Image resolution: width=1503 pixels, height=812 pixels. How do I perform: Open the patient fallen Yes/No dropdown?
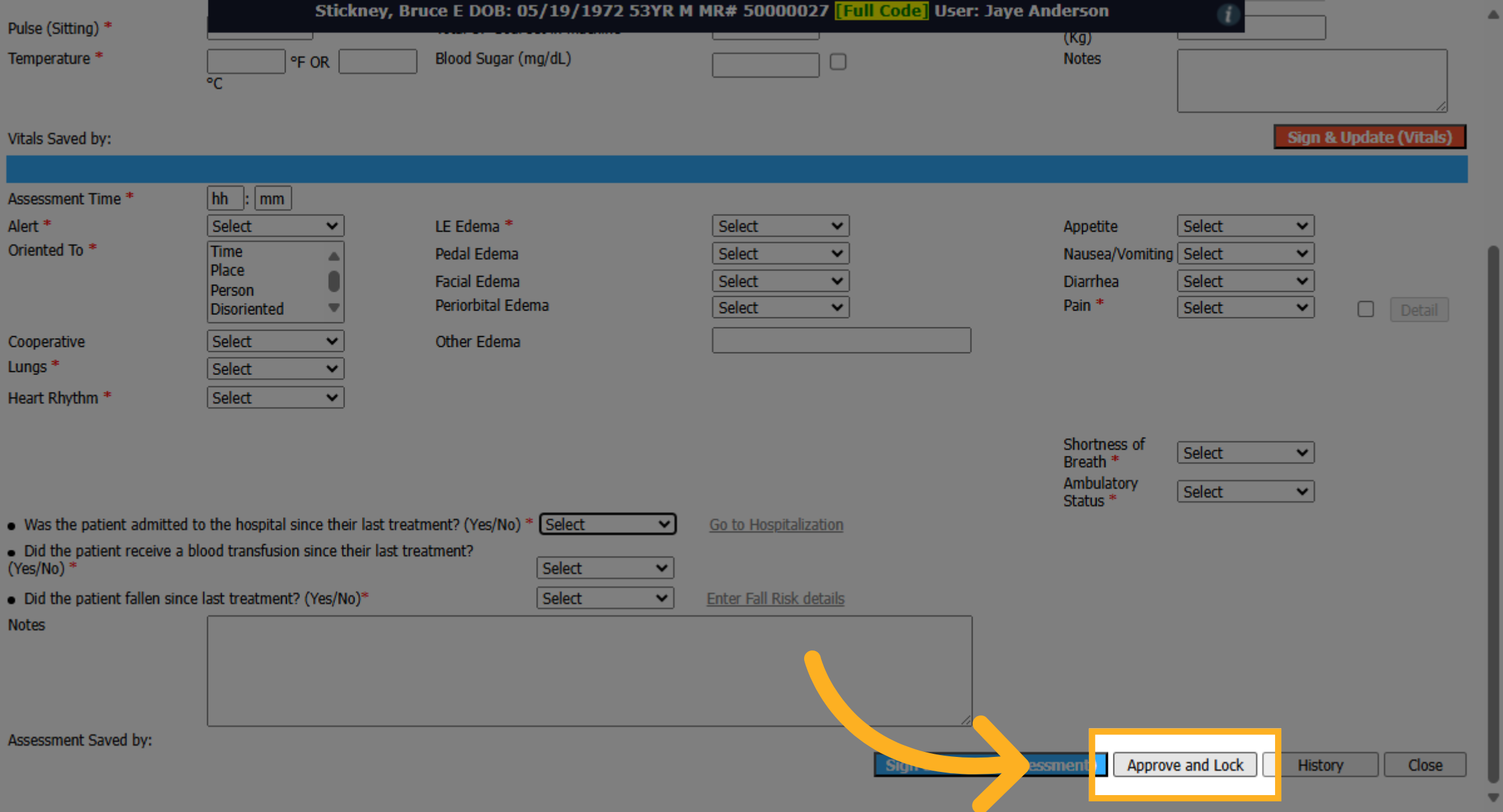(605, 598)
